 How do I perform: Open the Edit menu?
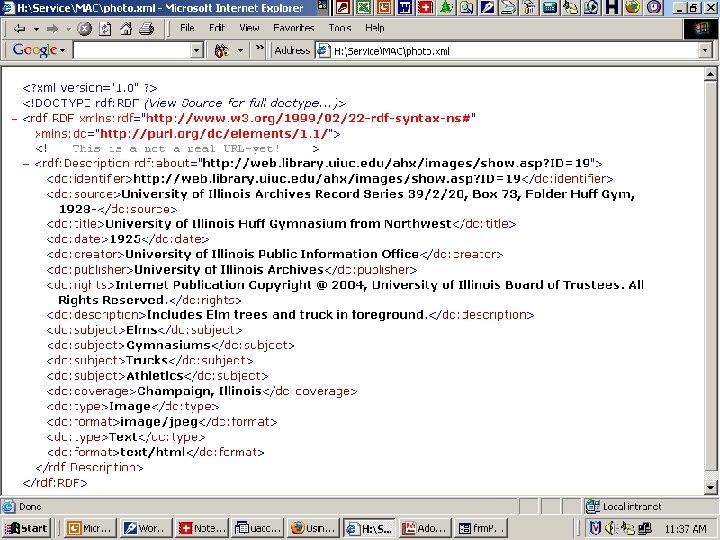(217, 28)
